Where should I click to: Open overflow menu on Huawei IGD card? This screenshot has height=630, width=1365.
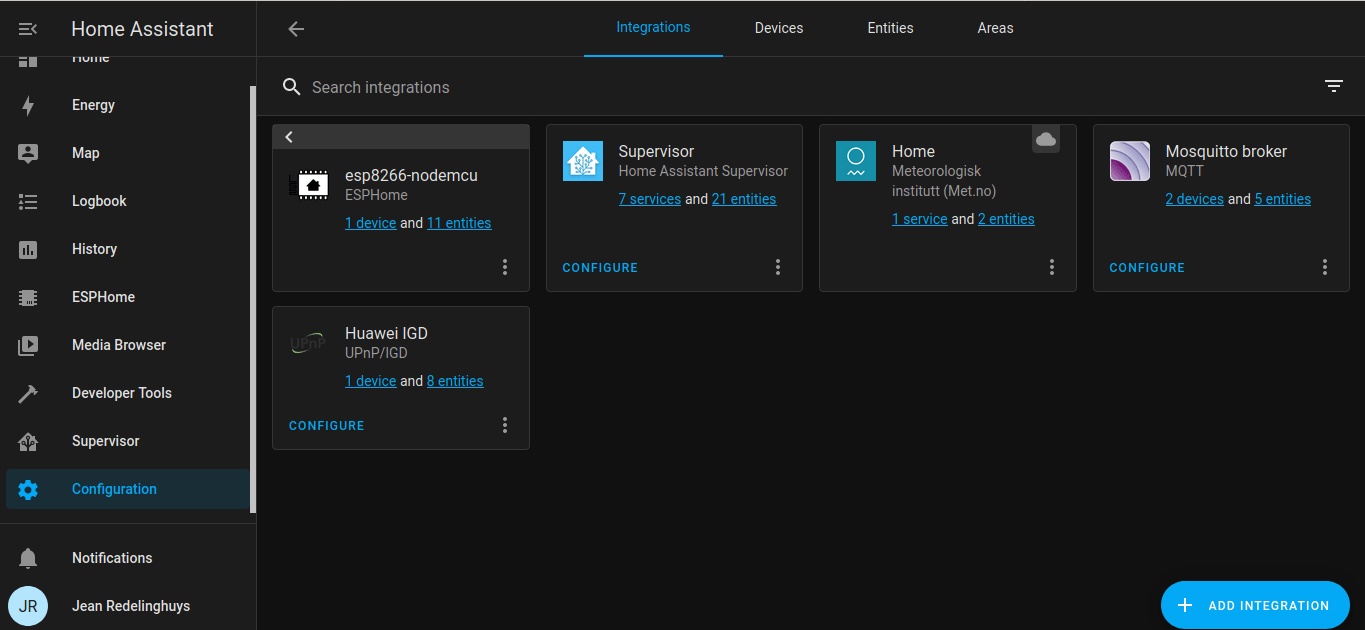point(505,425)
